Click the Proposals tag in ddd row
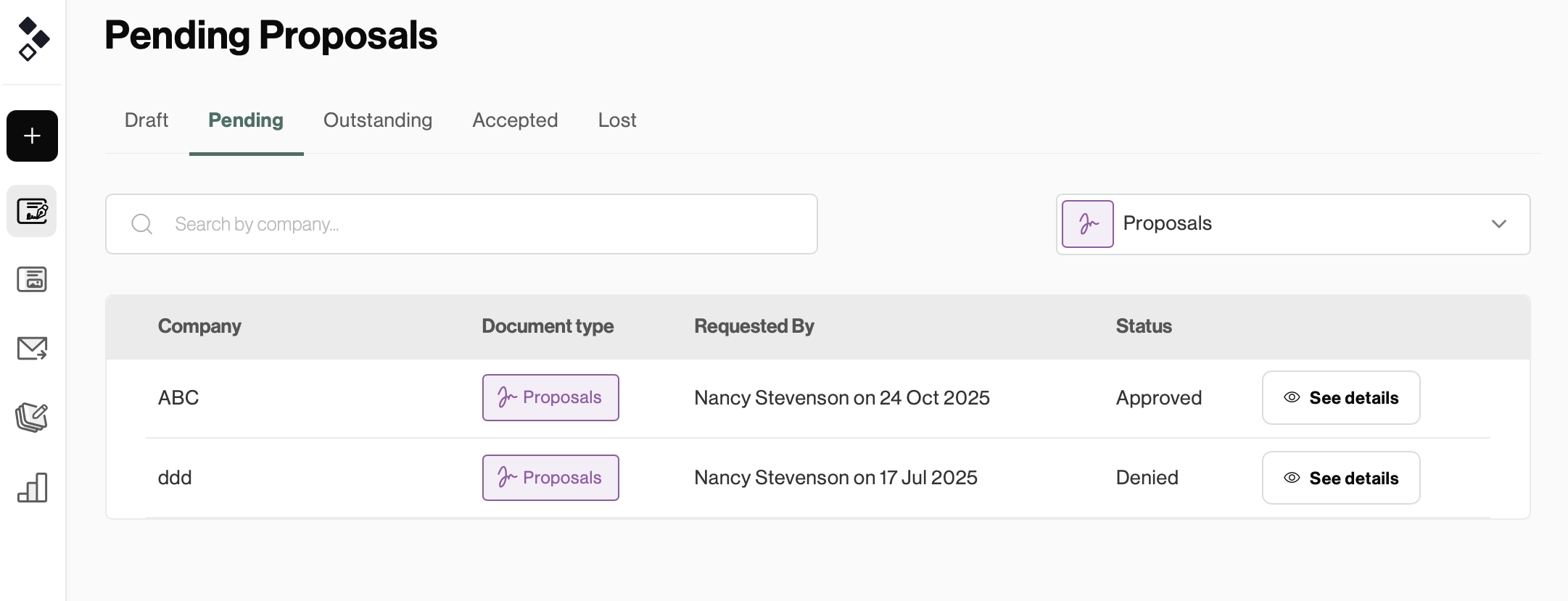The height and width of the screenshot is (601, 1568). pyautogui.click(x=550, y=478)
